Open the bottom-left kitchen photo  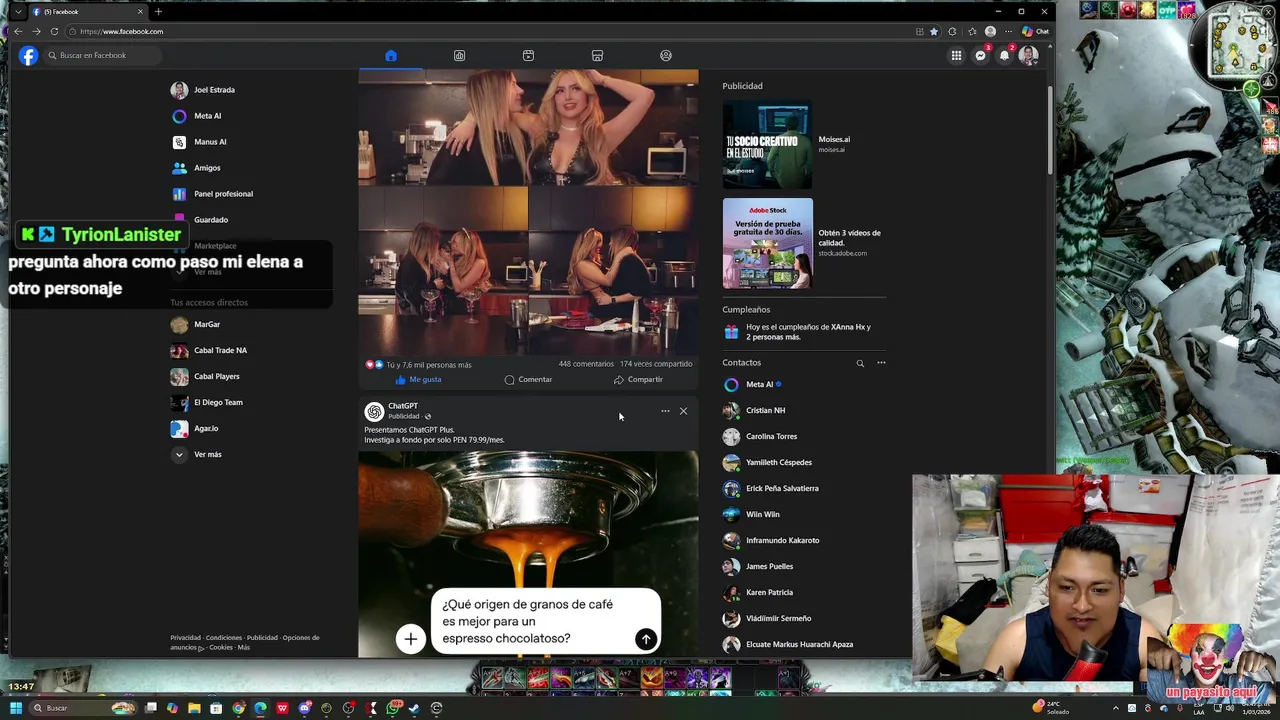click(x=443, y=271)
